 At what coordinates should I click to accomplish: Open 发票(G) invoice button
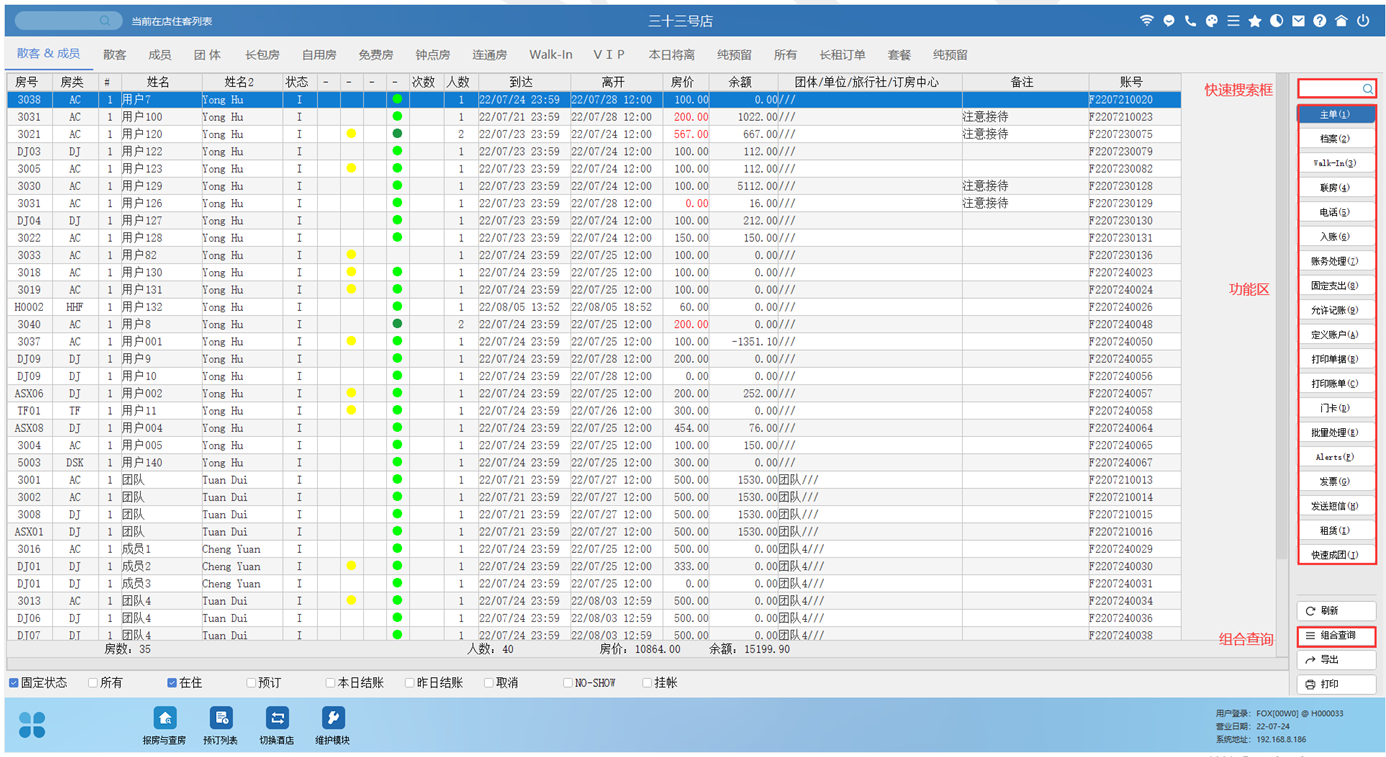[1336, 482]
